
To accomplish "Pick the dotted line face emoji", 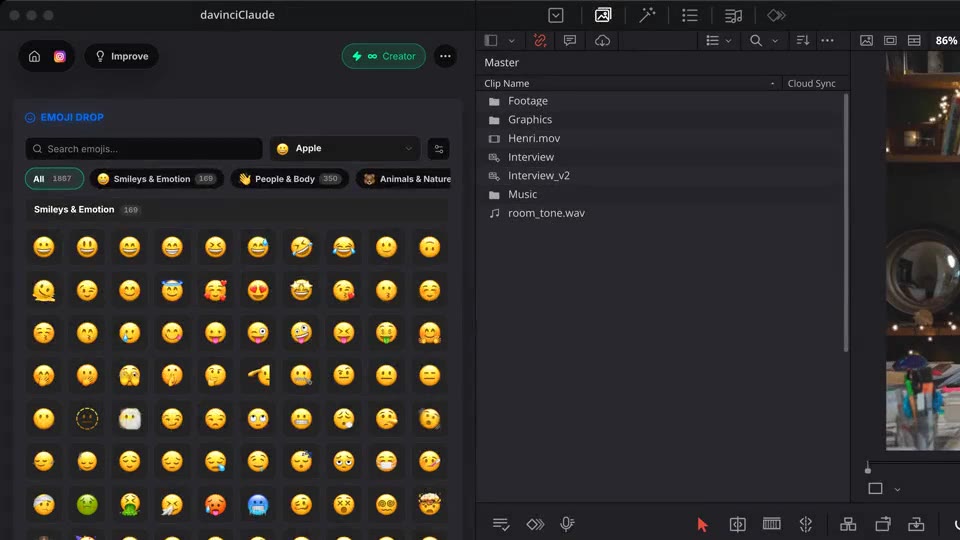I will click(x=87, y=419).
